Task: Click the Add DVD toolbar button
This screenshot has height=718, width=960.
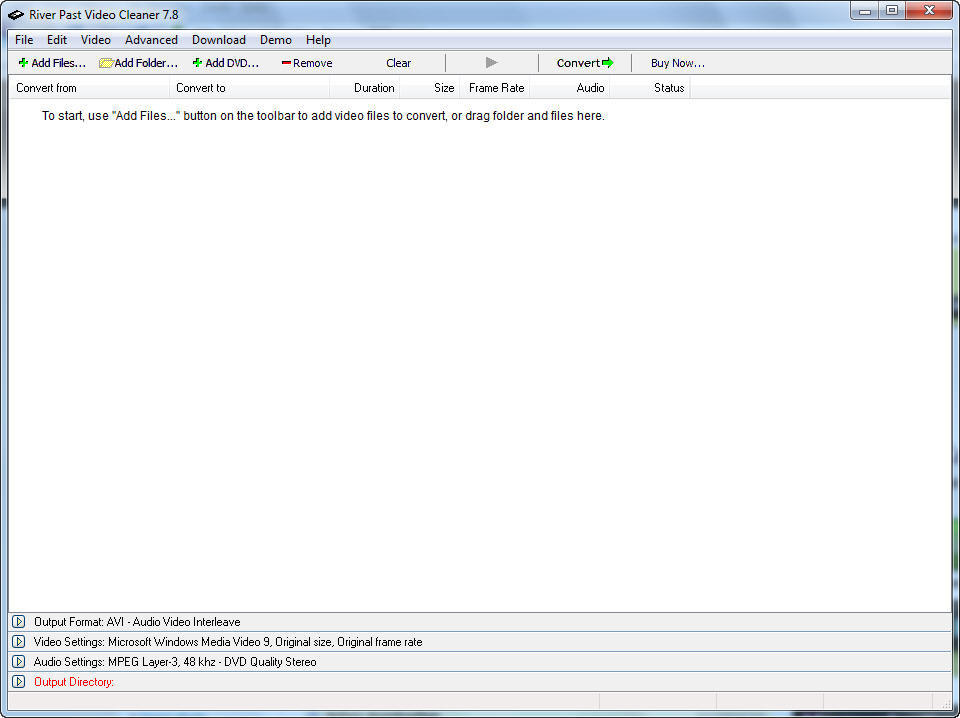Action: [x=226, y=63]
